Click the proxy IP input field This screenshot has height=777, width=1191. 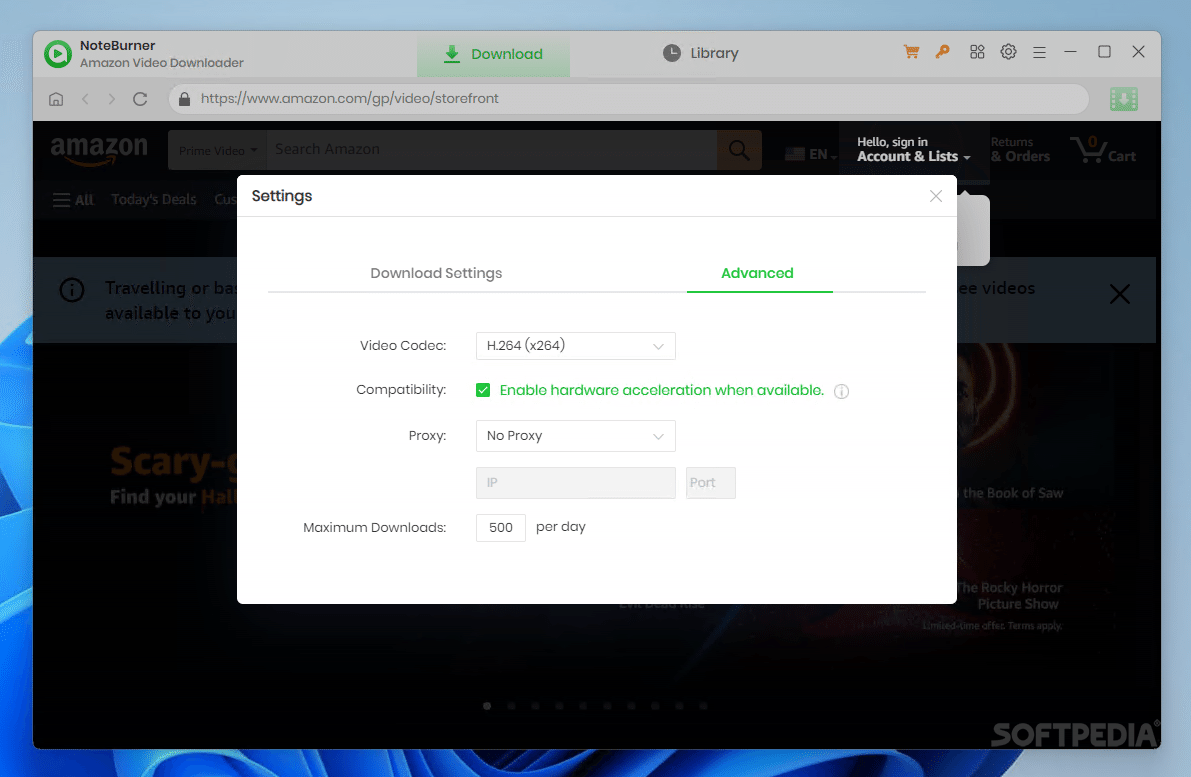pyautogui.click(x=576, y=483)
